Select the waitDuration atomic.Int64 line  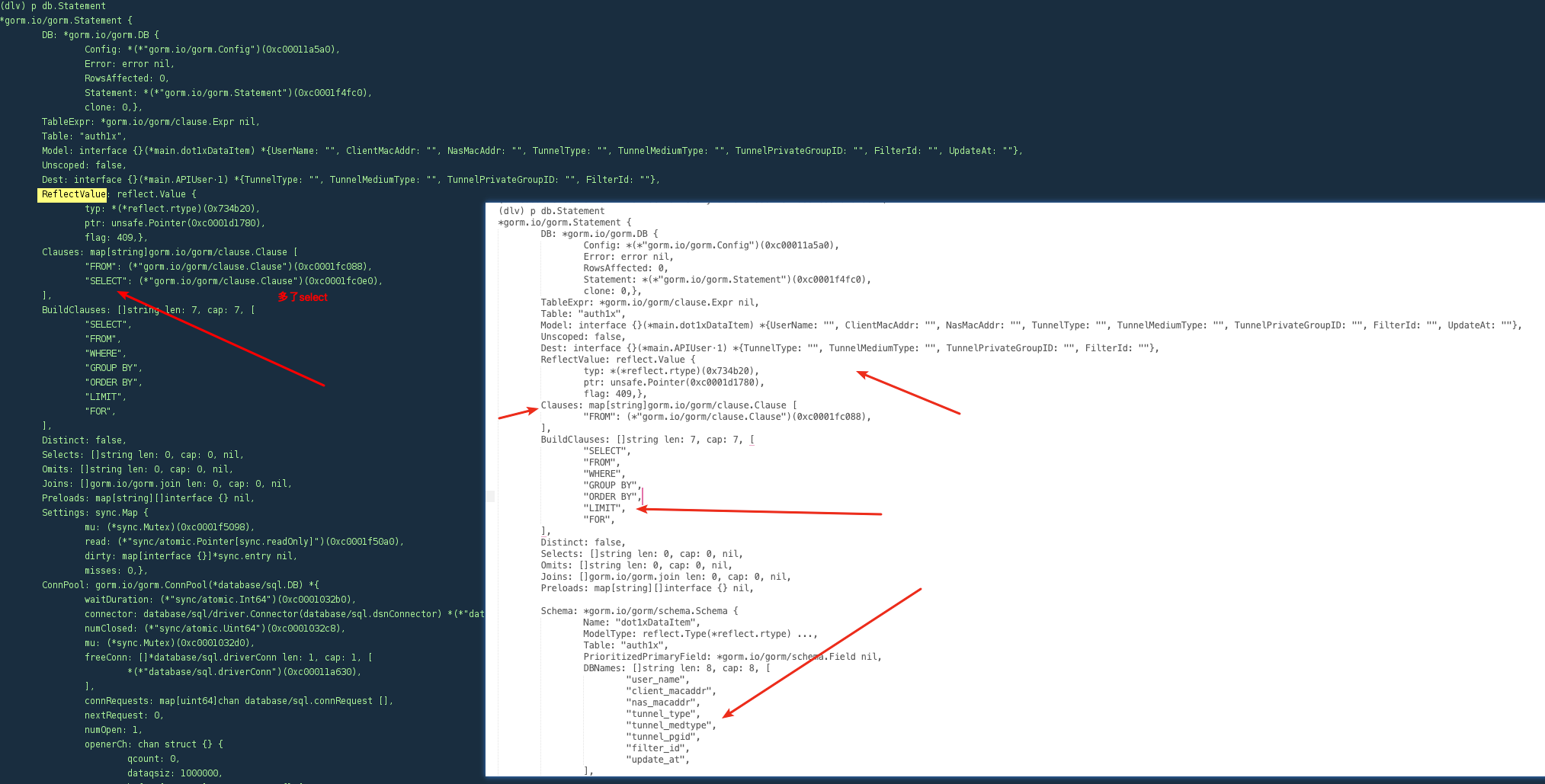click(220, 600)
